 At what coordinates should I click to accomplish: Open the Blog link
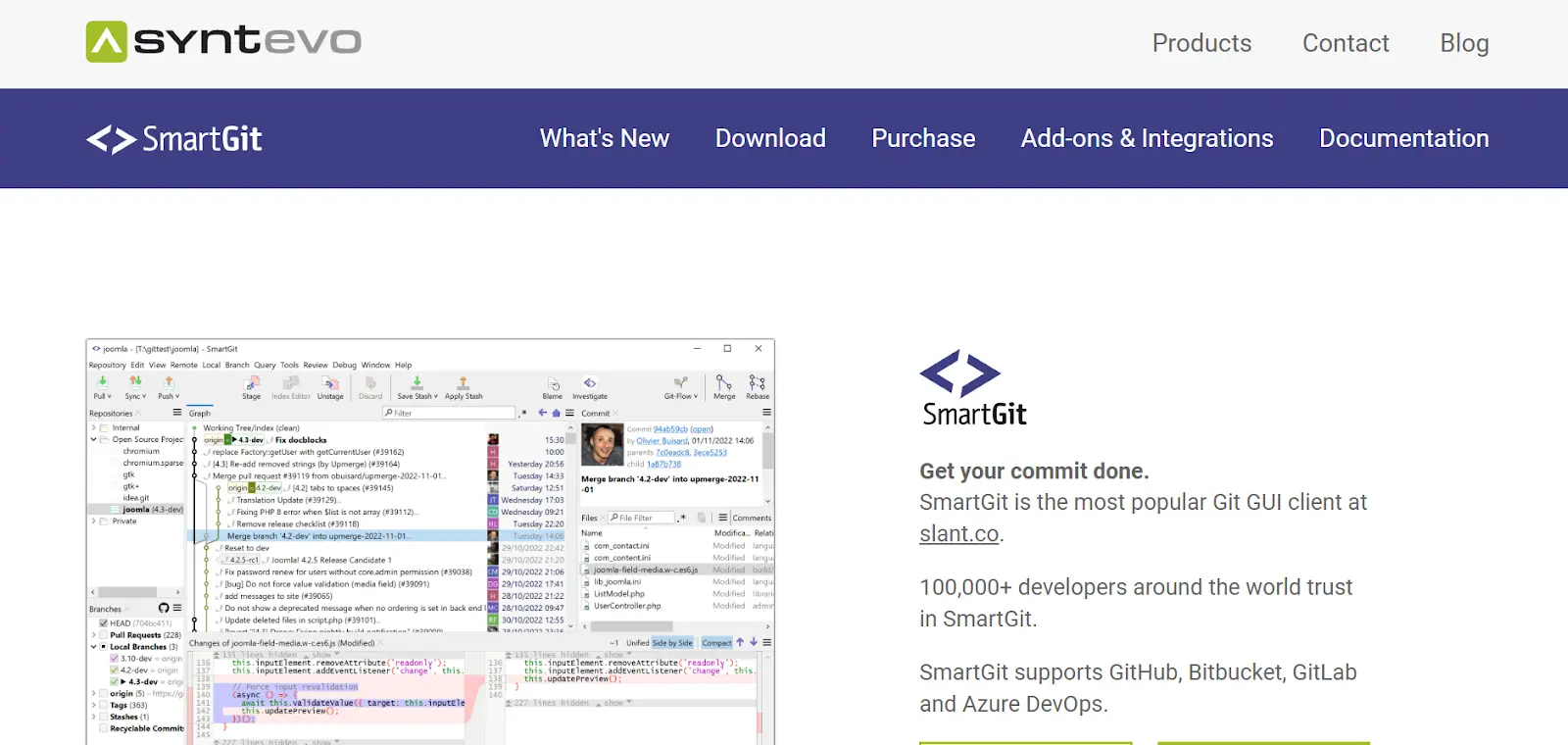(x=1464, y=43)
